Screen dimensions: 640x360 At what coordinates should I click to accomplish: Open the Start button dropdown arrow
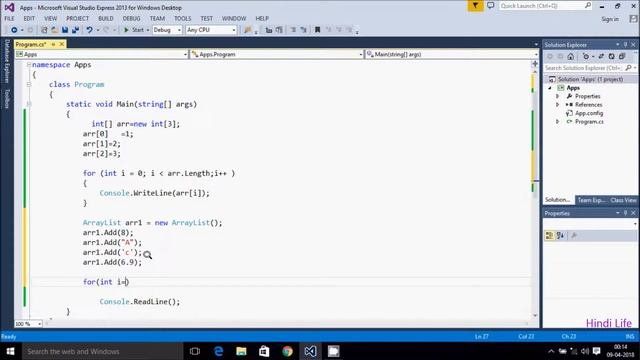(x=148, y=30)
